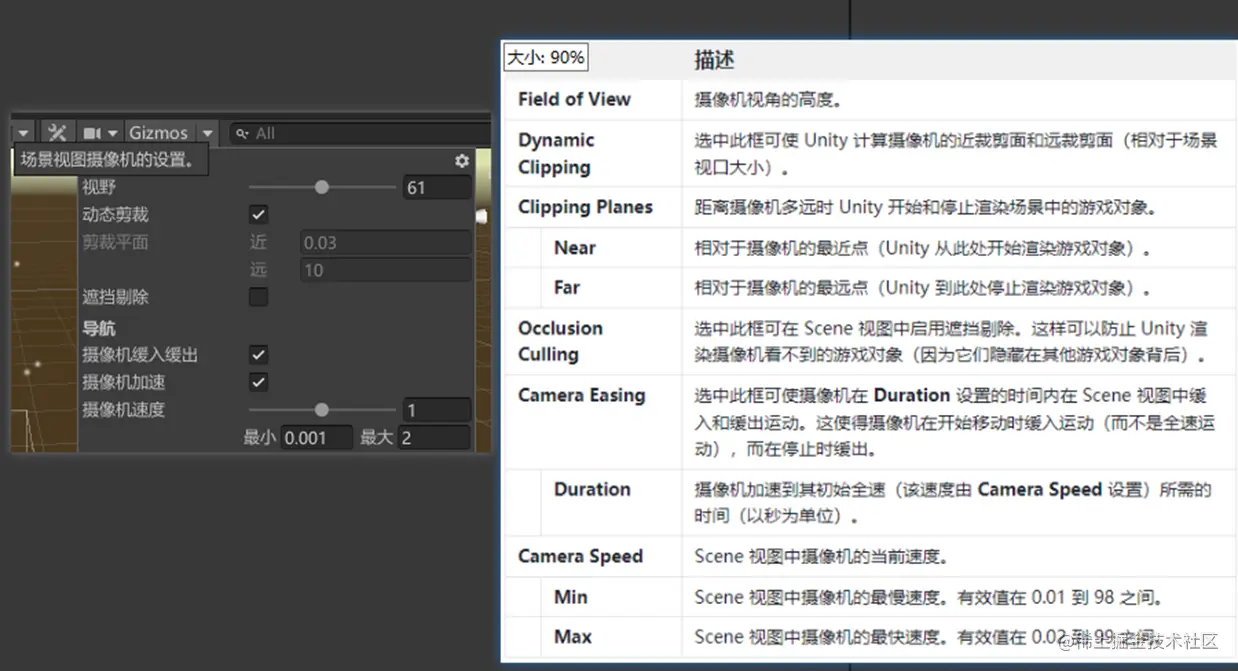Open the scene tools (wrench) menu

pos(56,133)
